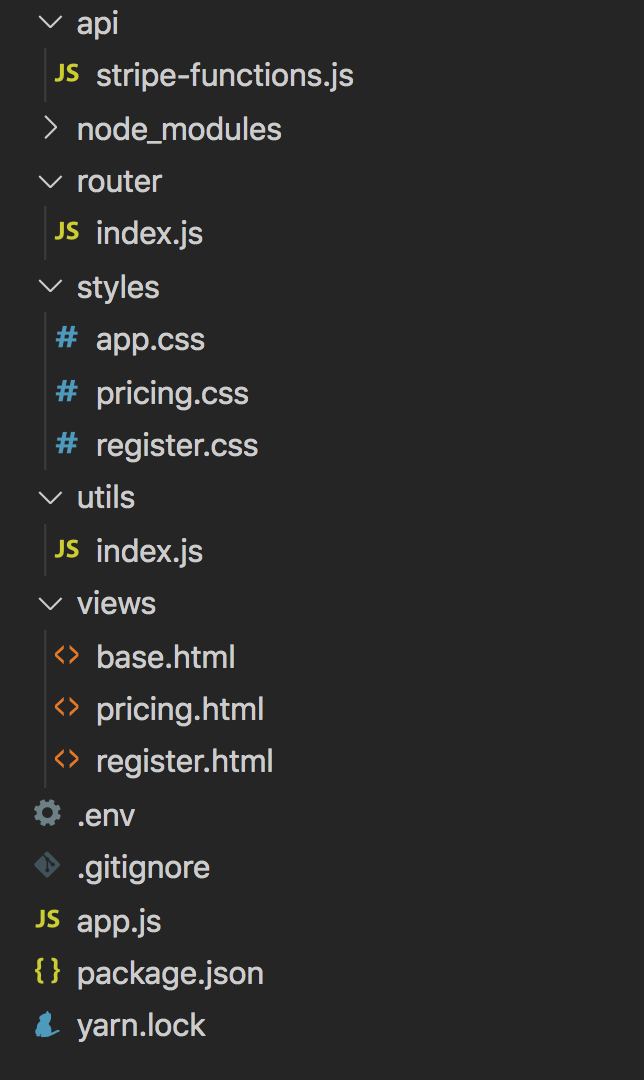The width and height of the screenshot is (644, 1080).
Task: Click the HTML brackets icon for base.html
Action: tap(67, 656)
